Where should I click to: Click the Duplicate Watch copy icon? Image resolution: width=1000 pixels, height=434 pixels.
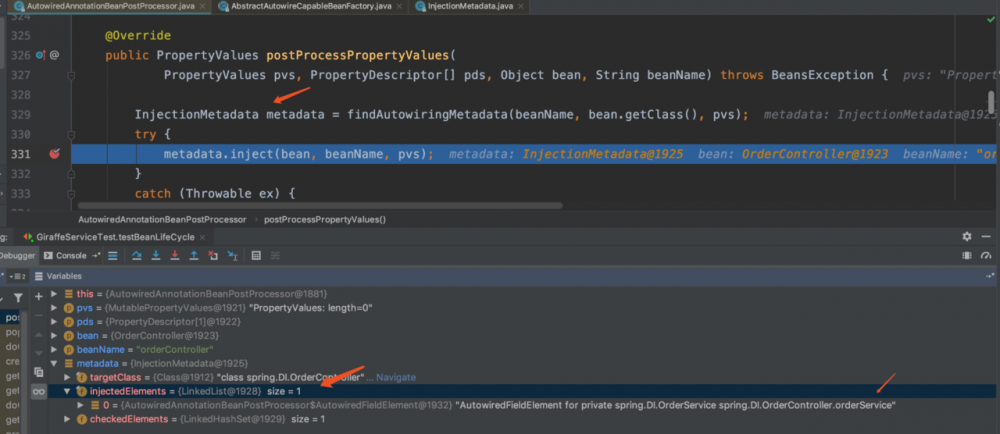click(x=39, y=372)
